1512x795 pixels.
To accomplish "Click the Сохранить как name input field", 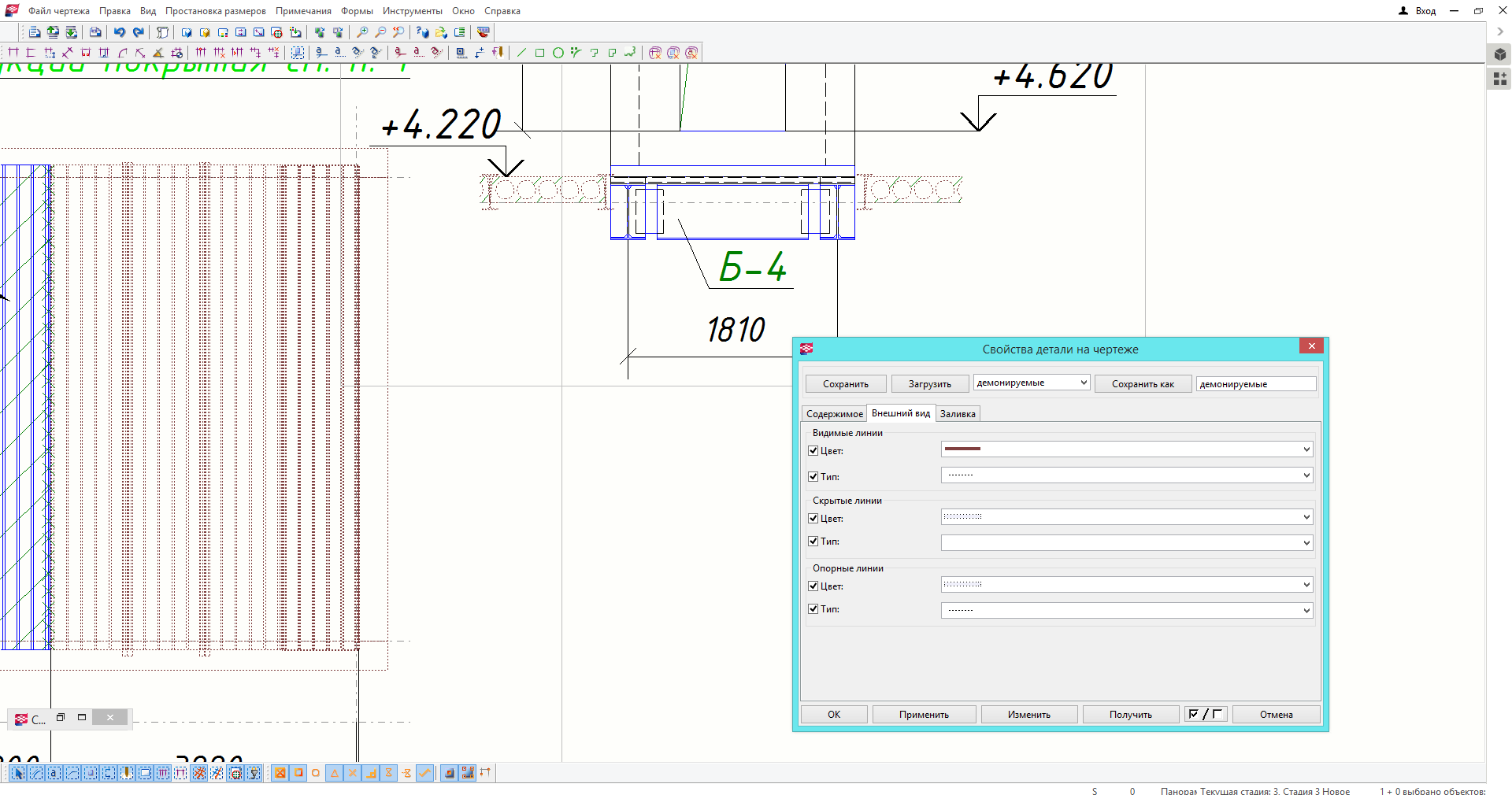I will pyautogui.click(x=1255, y=384).
